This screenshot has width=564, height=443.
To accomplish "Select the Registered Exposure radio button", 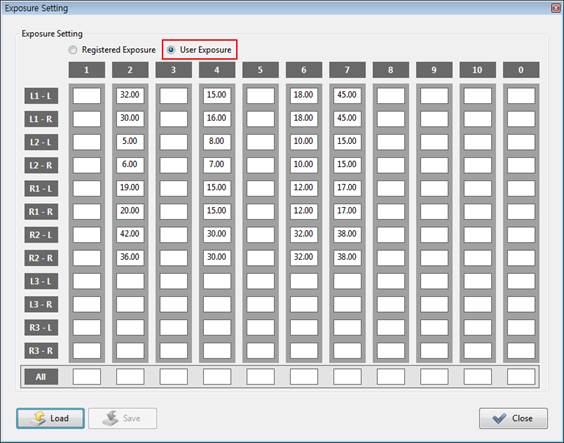I will (x=73, y=50).
